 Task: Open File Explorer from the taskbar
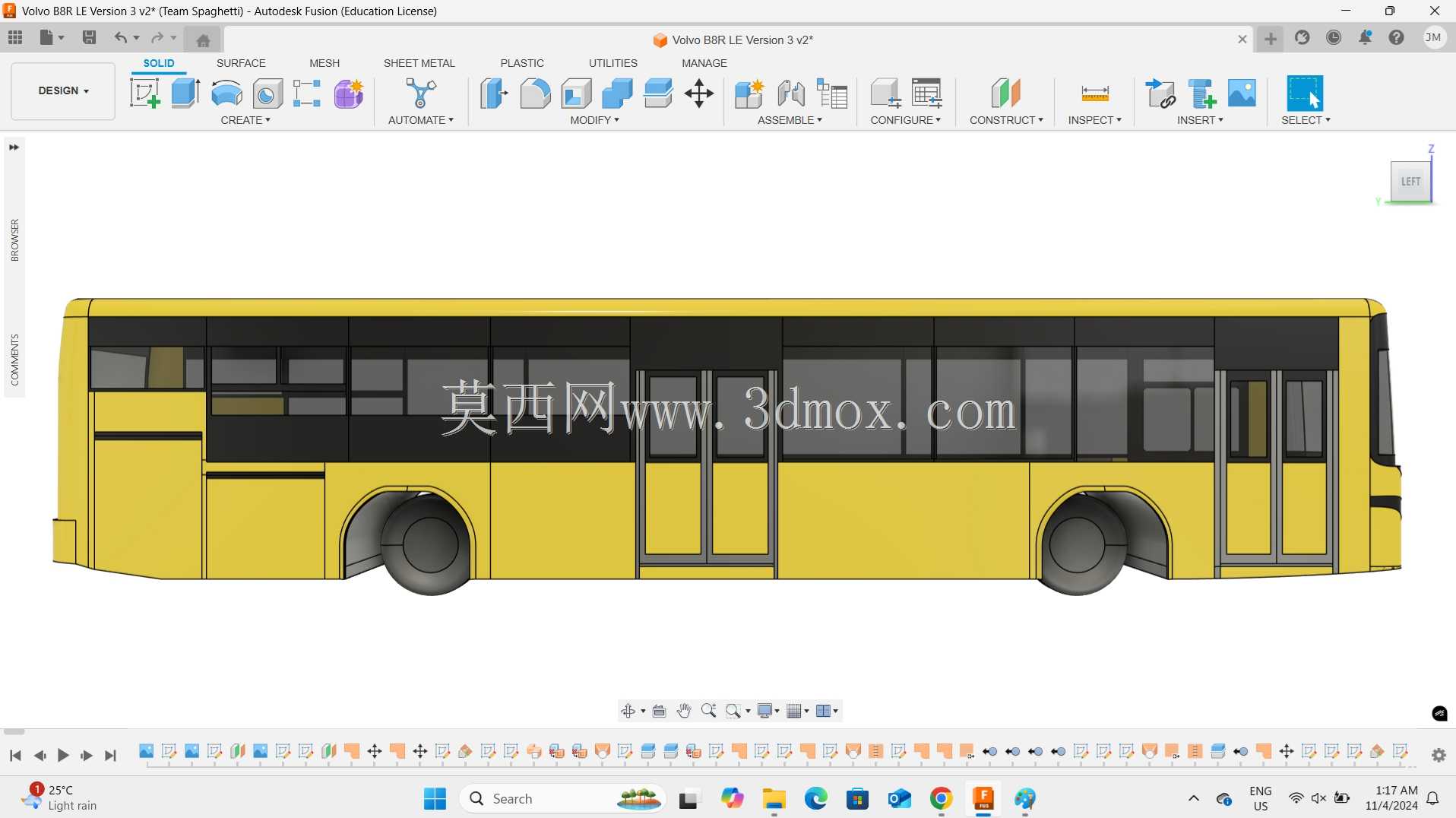pos(774,798)
